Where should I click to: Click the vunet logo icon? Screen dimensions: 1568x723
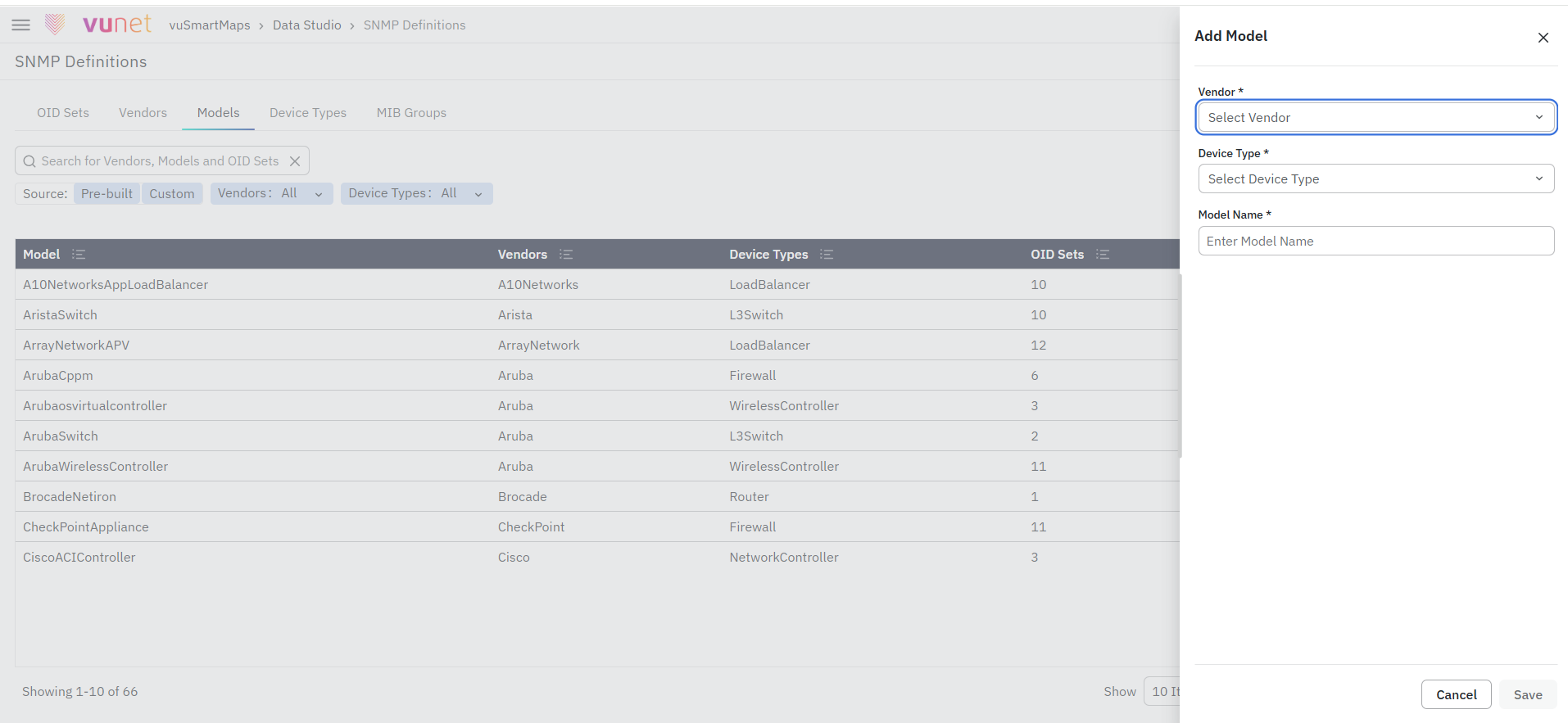[55, 25]
